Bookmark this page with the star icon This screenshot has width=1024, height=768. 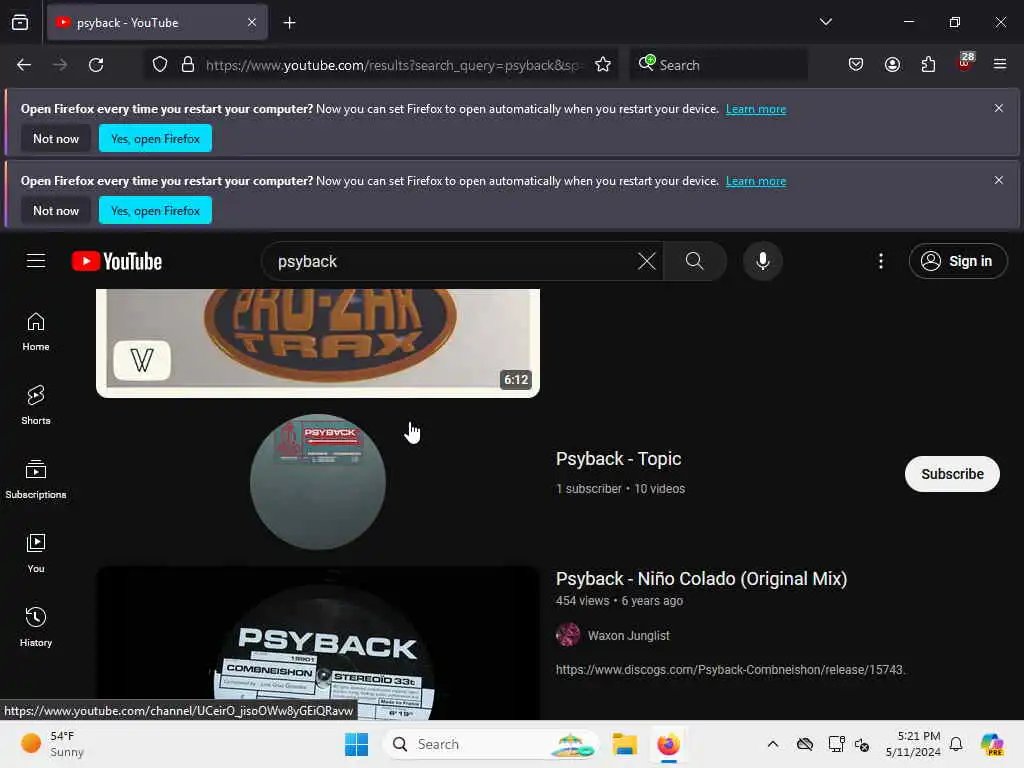tap(603, 65)
